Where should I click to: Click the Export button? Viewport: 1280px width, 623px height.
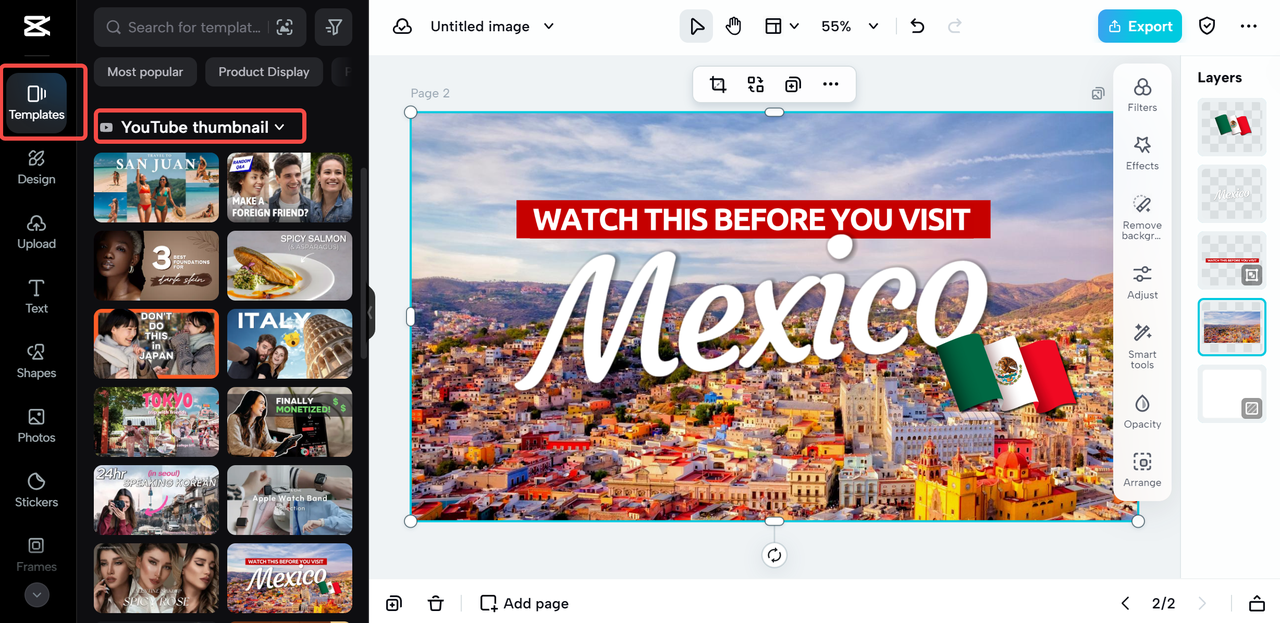tap(1139, 27)
